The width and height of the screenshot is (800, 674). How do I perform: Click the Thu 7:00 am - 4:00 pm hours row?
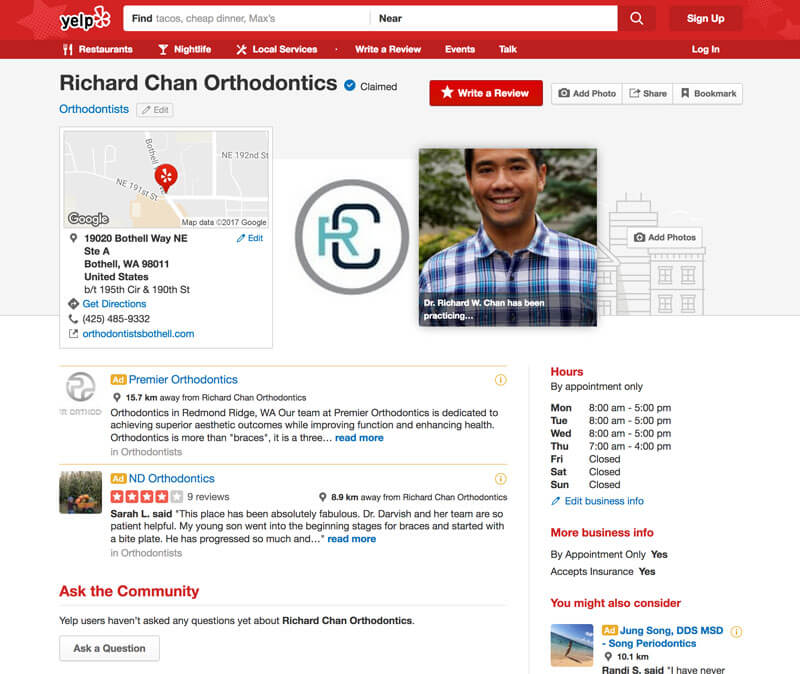pyautogui.click(x=611, y=446)
